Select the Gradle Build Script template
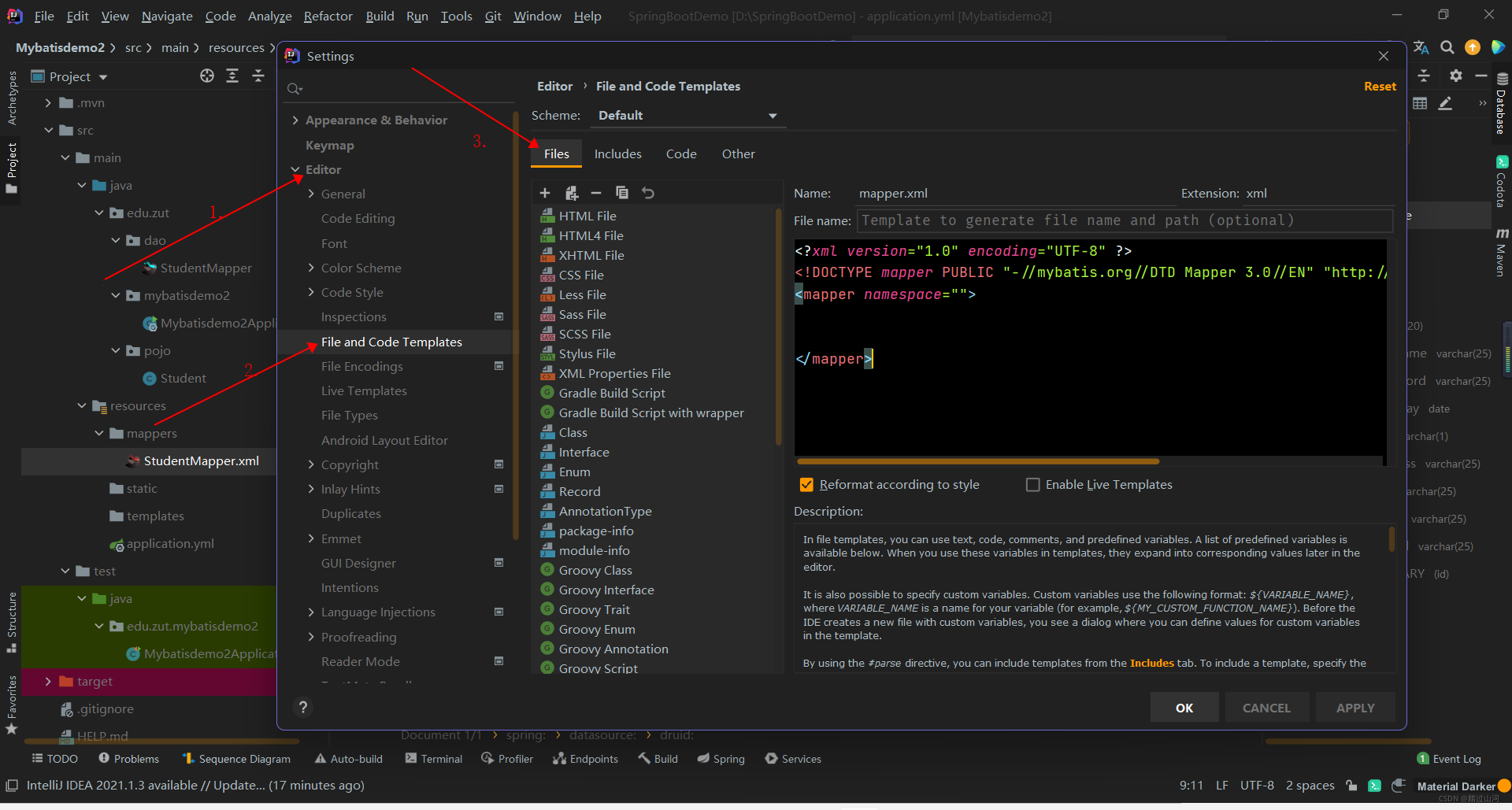Viewport: 1512px width, 810px height. tap(612, 394)
